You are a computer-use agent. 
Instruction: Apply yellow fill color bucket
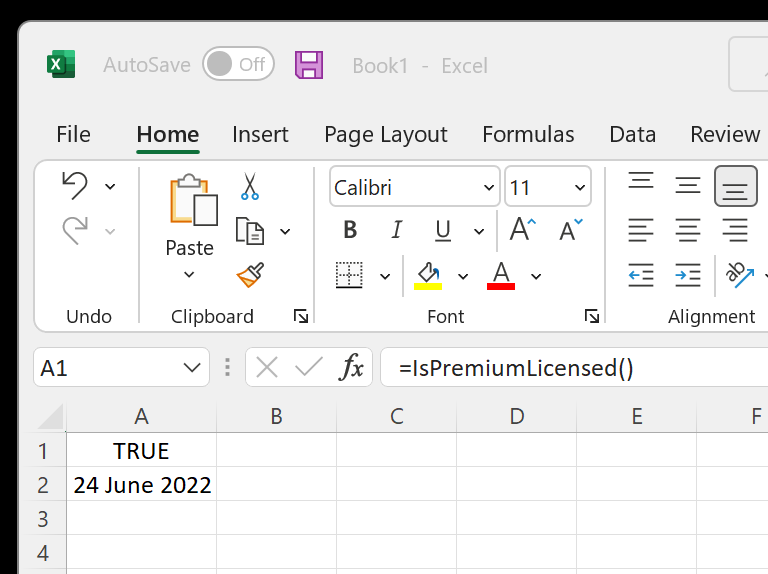click(428, 276)
